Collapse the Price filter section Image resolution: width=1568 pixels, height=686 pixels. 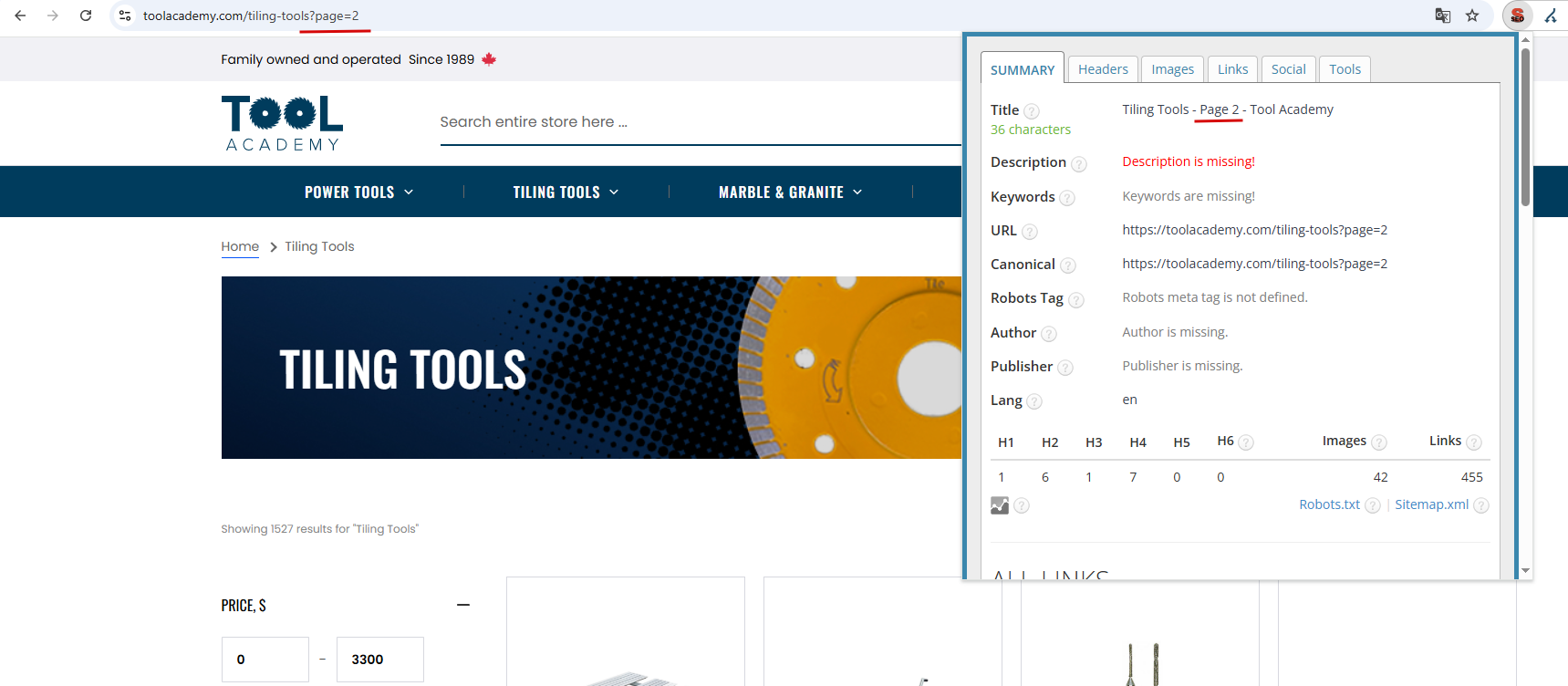(x=463, y=605)
